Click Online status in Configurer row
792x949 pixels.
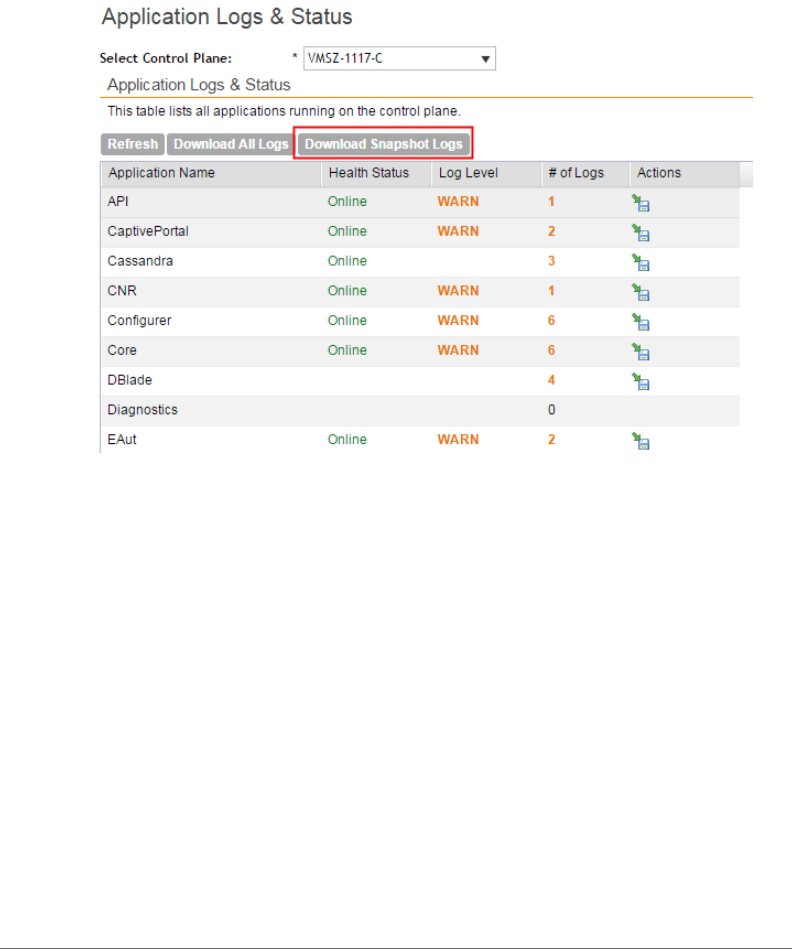click(347, 320)
